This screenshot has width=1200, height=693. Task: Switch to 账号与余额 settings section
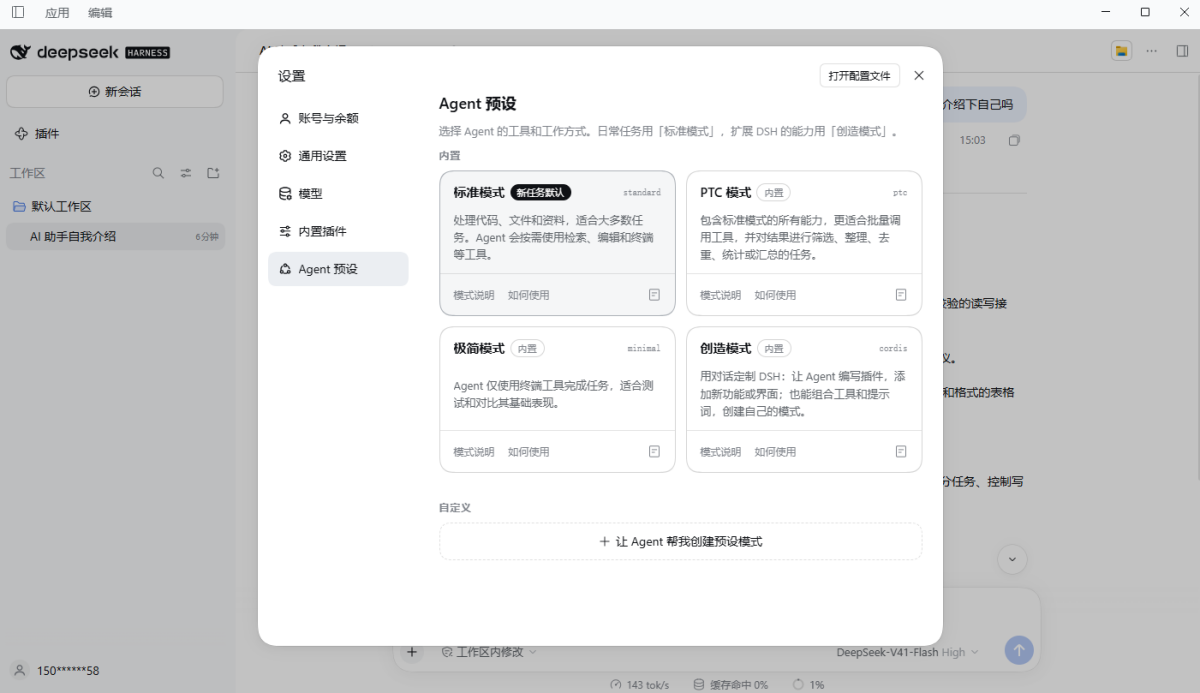point(338,118)
